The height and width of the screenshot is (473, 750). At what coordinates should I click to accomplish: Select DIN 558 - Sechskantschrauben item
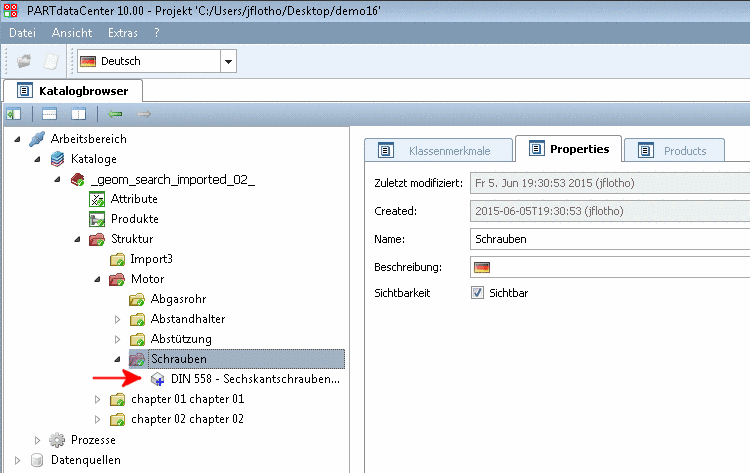[x=255, y=379]
